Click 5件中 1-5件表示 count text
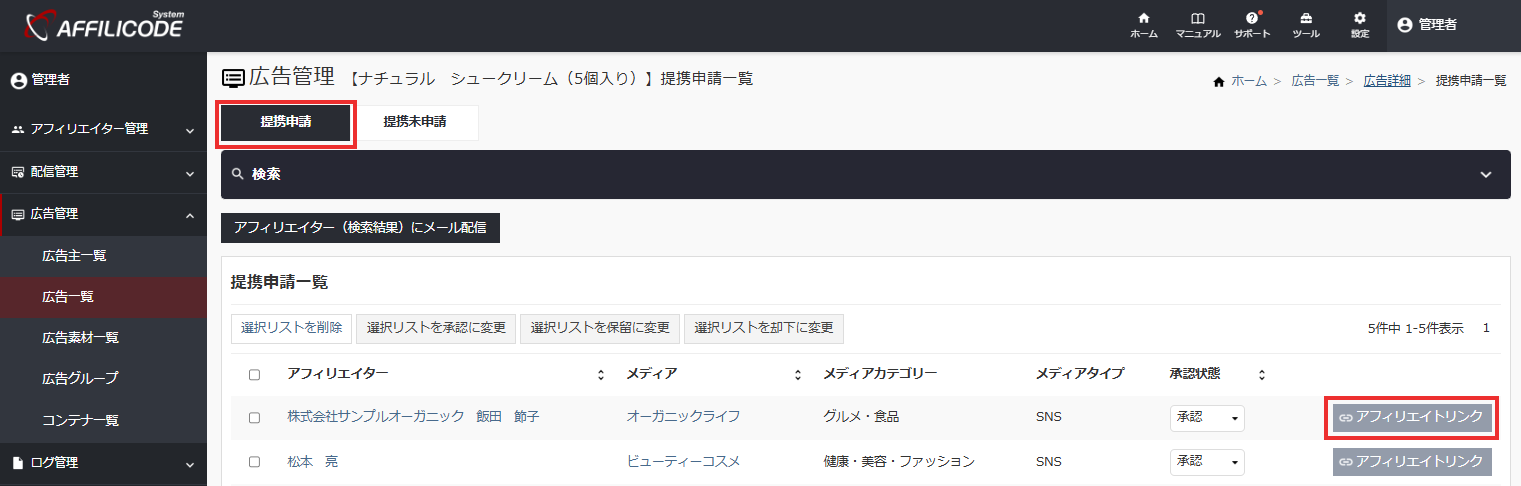This screenshot has width=1521, height=486. [x=1415, y=328]
